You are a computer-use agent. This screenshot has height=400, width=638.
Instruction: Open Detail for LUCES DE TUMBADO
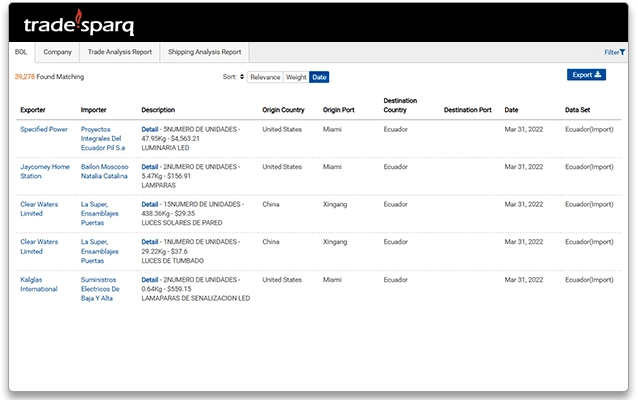pyautogui.click(x=150, y=241)
